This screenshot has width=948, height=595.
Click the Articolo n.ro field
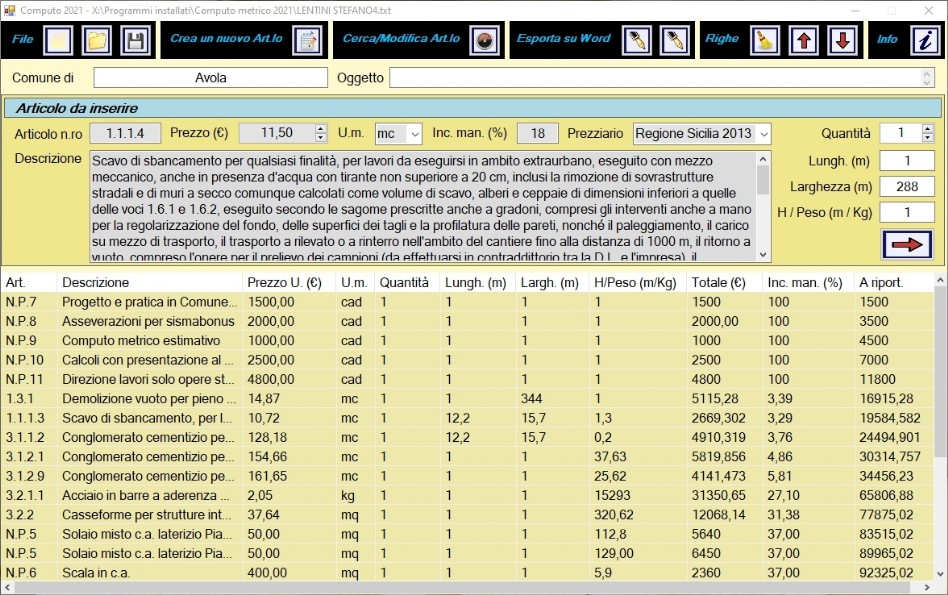125,133
